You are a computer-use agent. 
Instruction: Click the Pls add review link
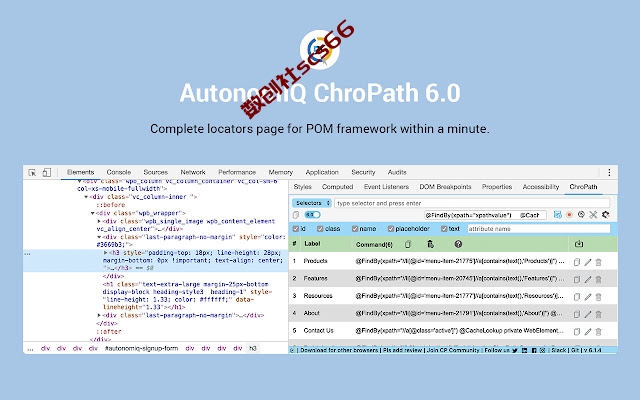[x=402, y=350]
